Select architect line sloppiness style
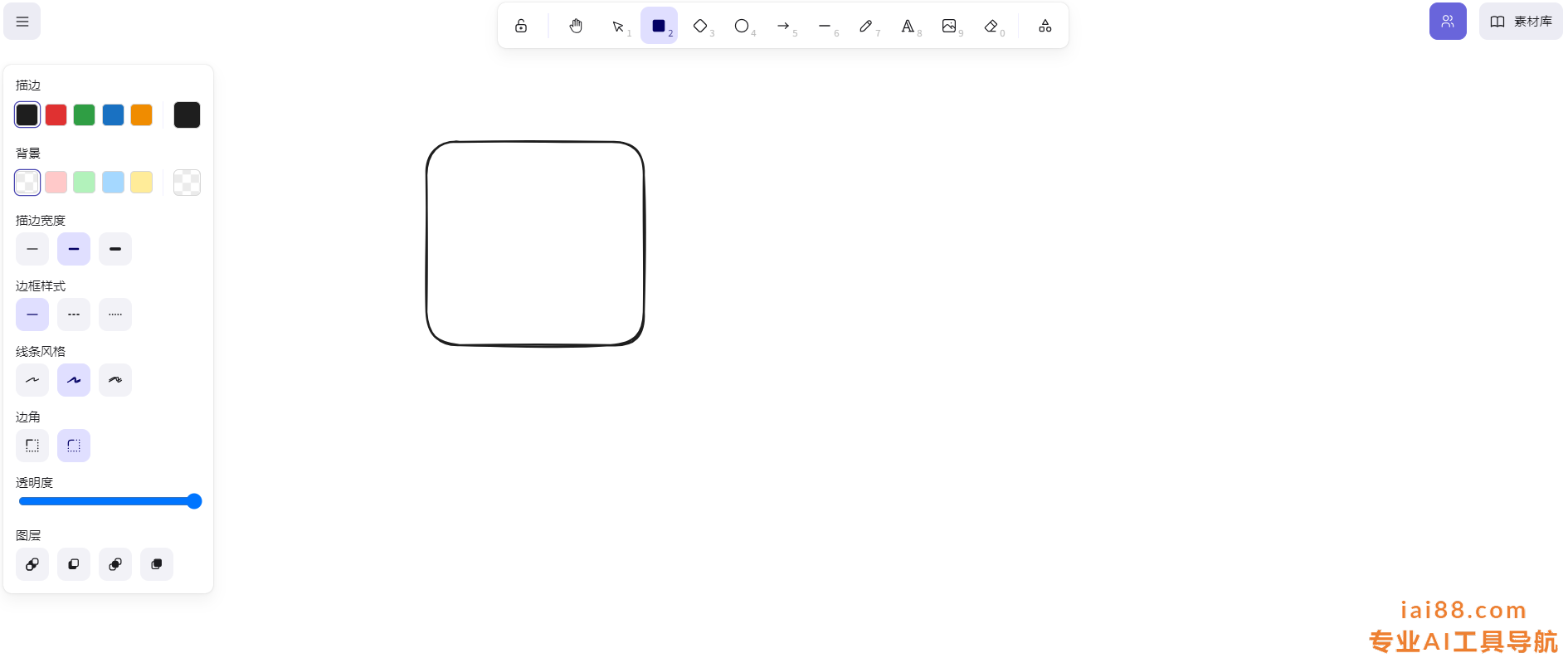Viewport: 1568px width, 663px height. [x=32, y=380]
